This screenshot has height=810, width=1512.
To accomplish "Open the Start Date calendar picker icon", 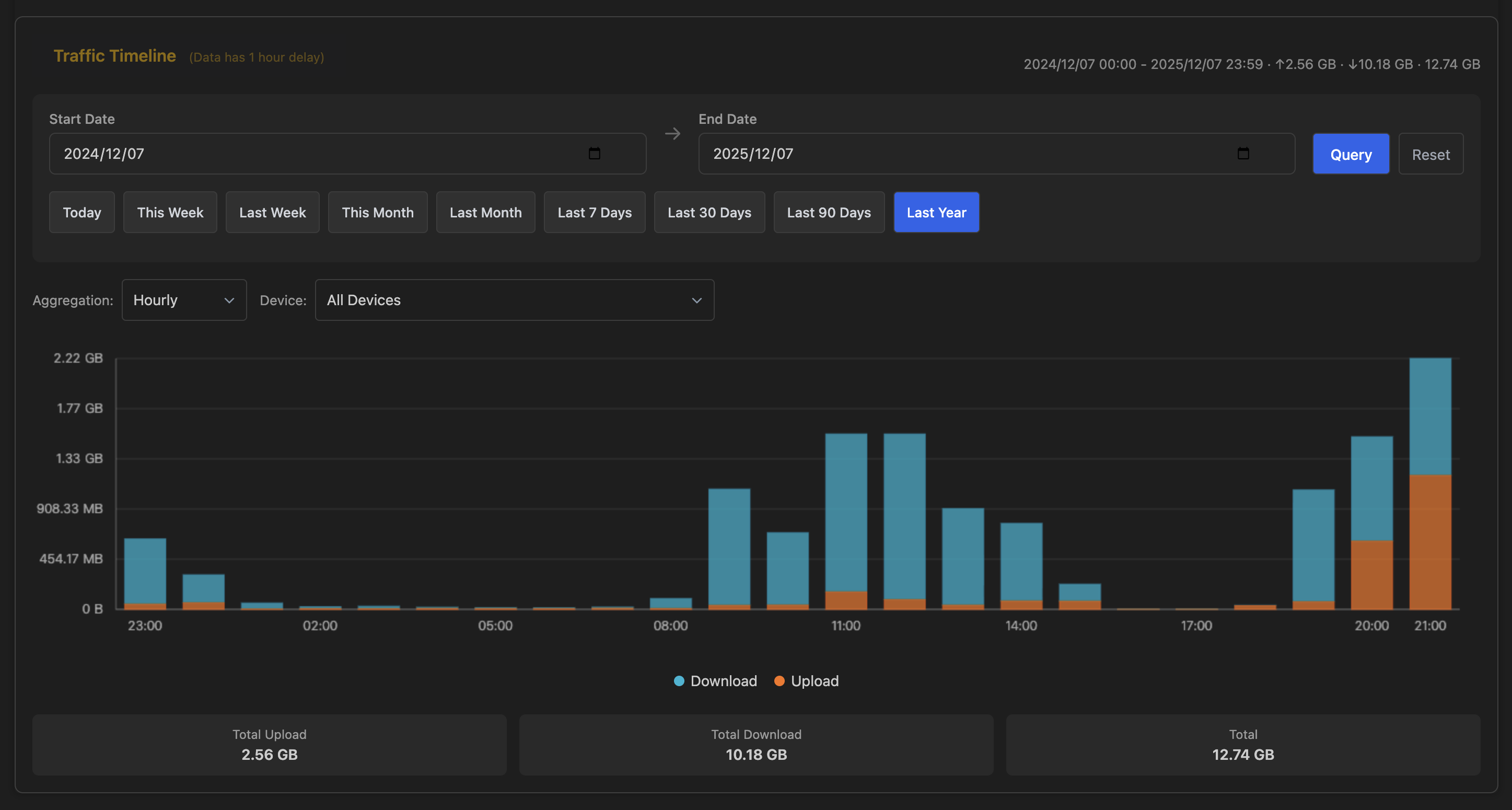I will 595,153.
